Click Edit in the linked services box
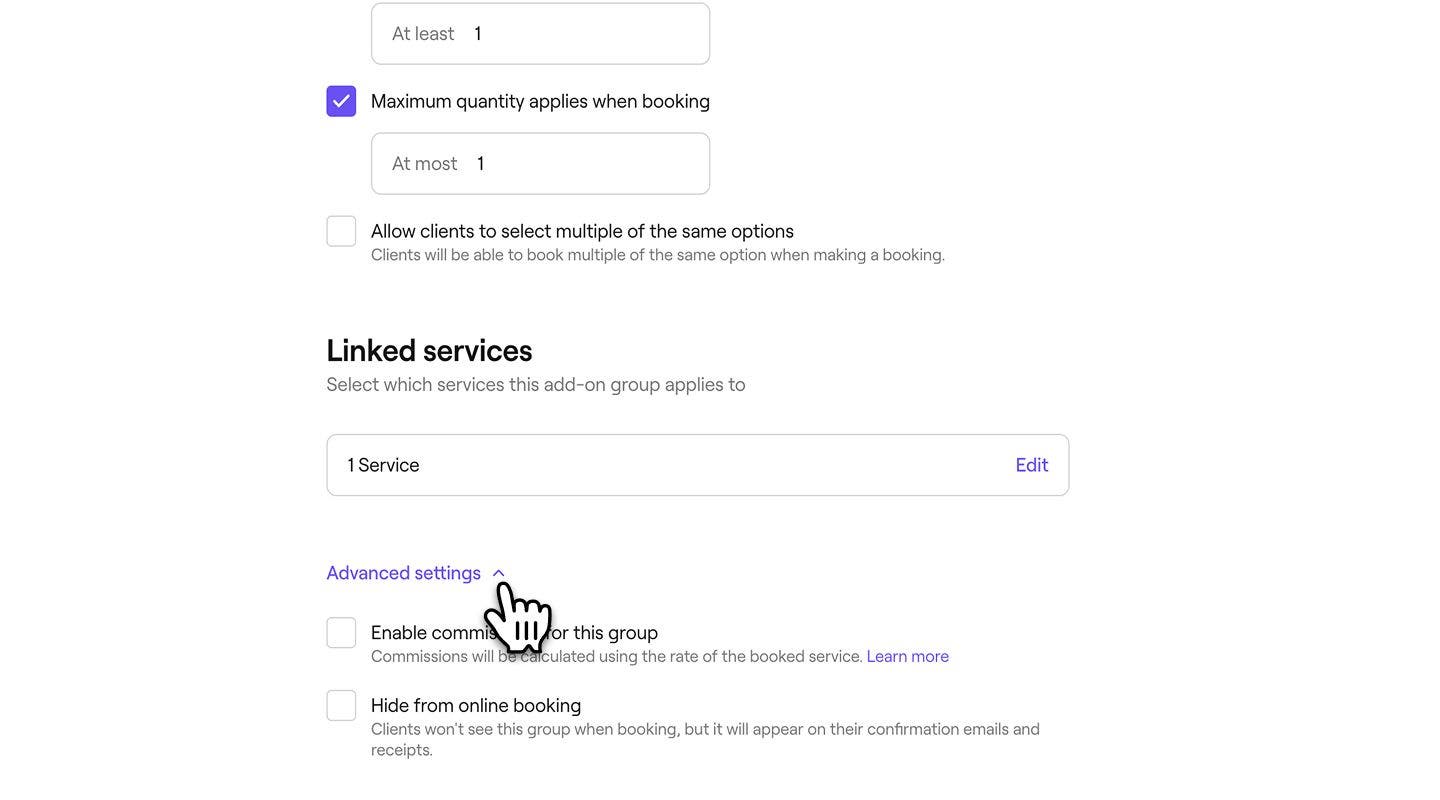The width and height of the screenshot is (1440, 800). coord(1031,465)
